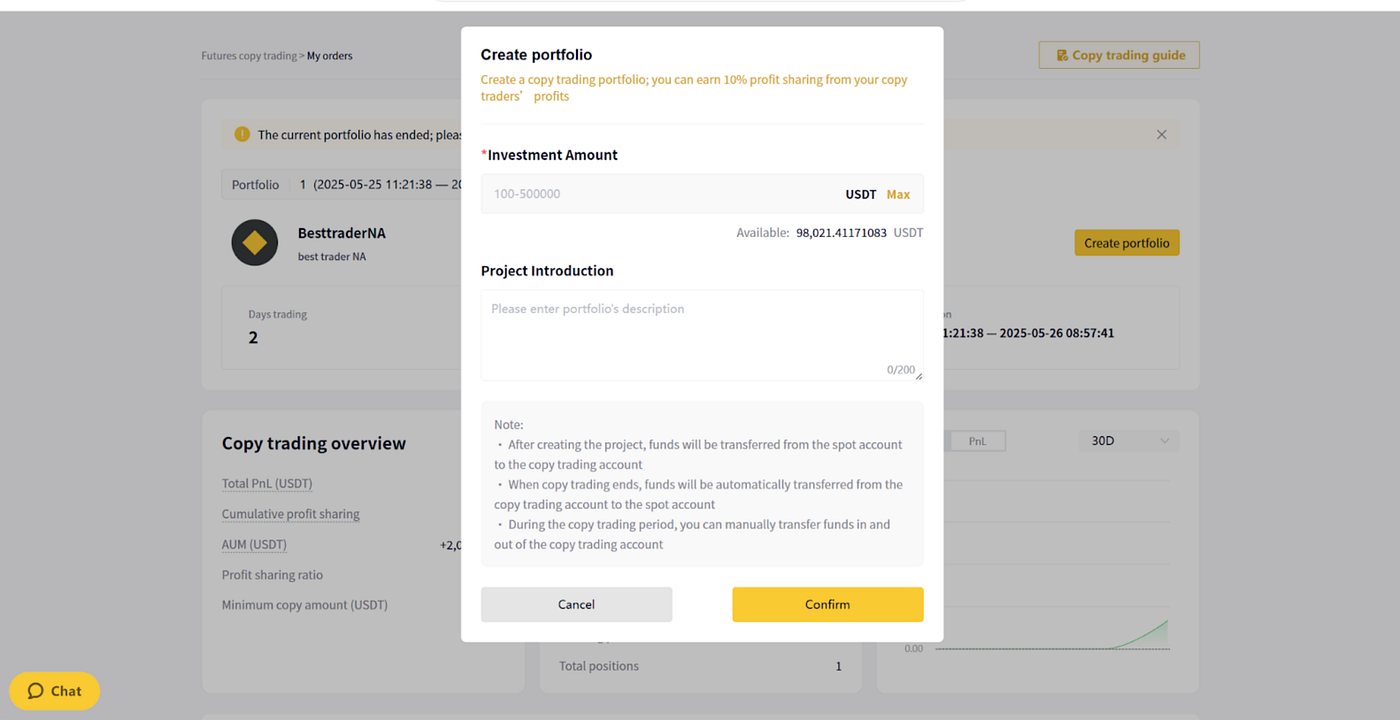The width and height of the screenshot is (1400, 720).
Task: Click Cumulative profit sharing label
Action: tap(291, 514)
